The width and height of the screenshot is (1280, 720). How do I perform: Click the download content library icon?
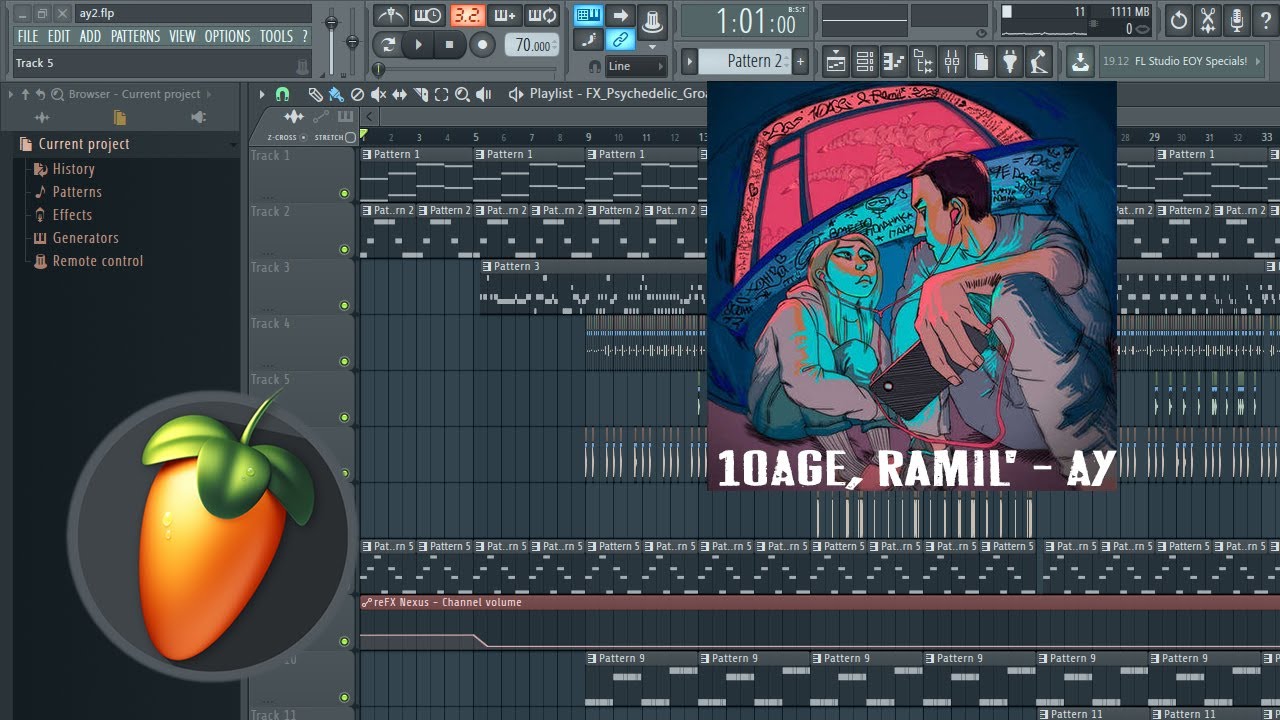[x=1080, y=62]
